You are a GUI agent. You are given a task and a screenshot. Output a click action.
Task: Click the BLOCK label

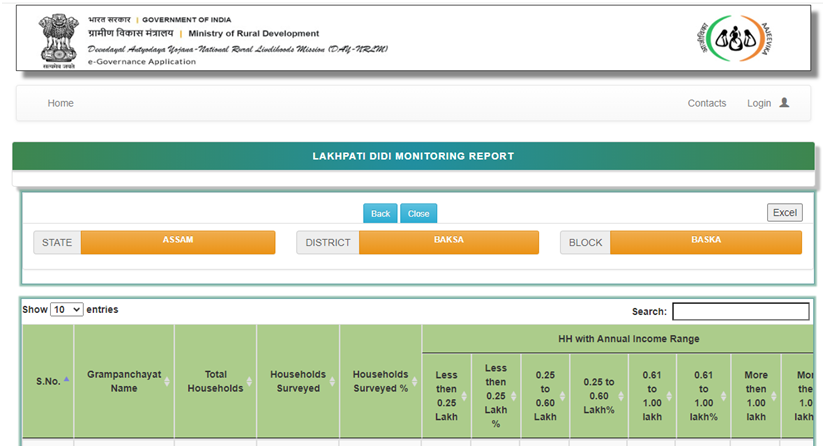click(x=585, y=242)
